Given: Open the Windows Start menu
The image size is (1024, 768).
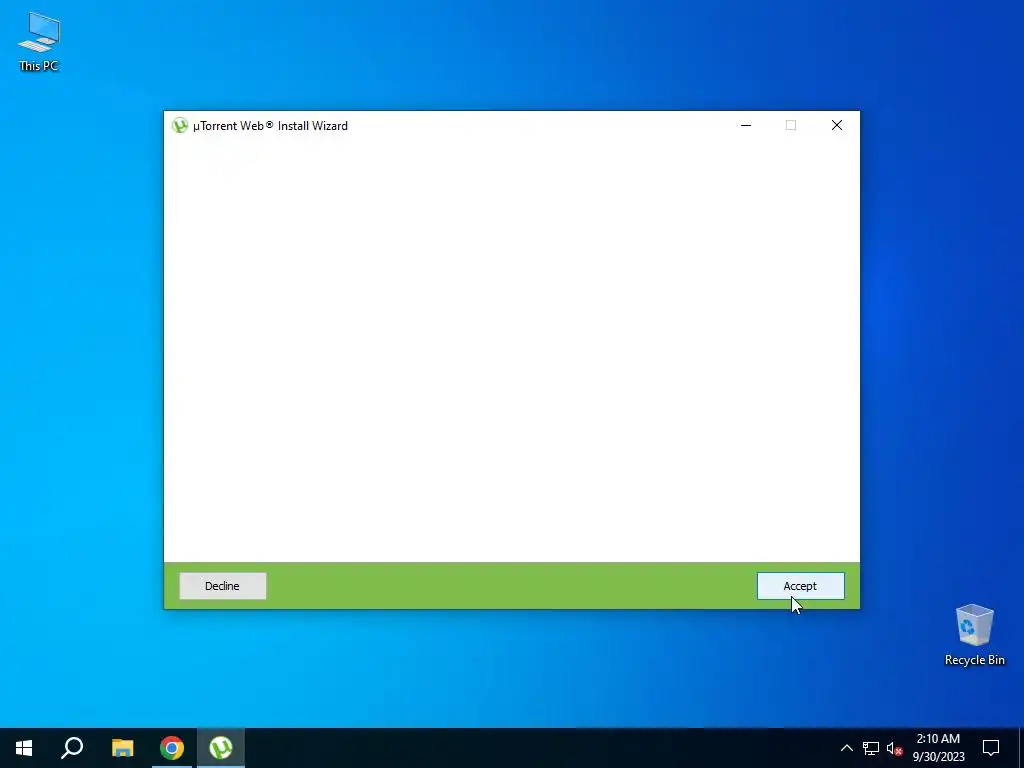Looking at the screenshot, I should click(x=24, y=748).
